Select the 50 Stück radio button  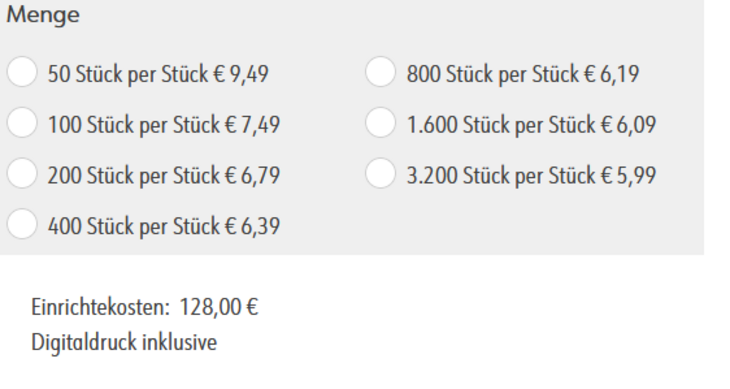click(22, 72)
